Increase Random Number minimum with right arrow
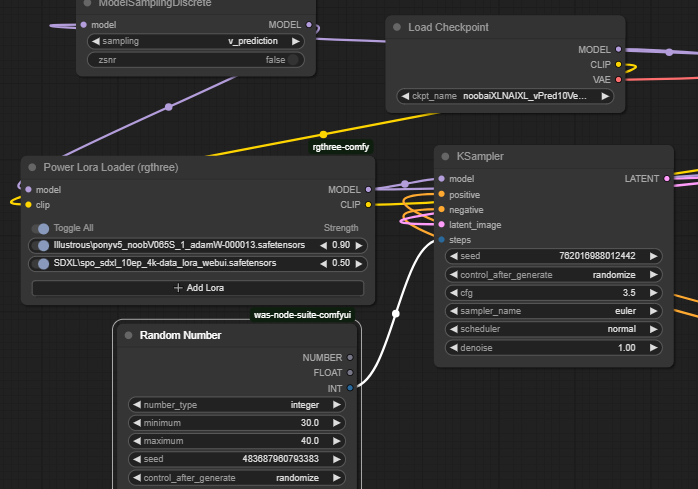Image resolution: width=698 pixels, height=489 pixels. tap(337, 423)
